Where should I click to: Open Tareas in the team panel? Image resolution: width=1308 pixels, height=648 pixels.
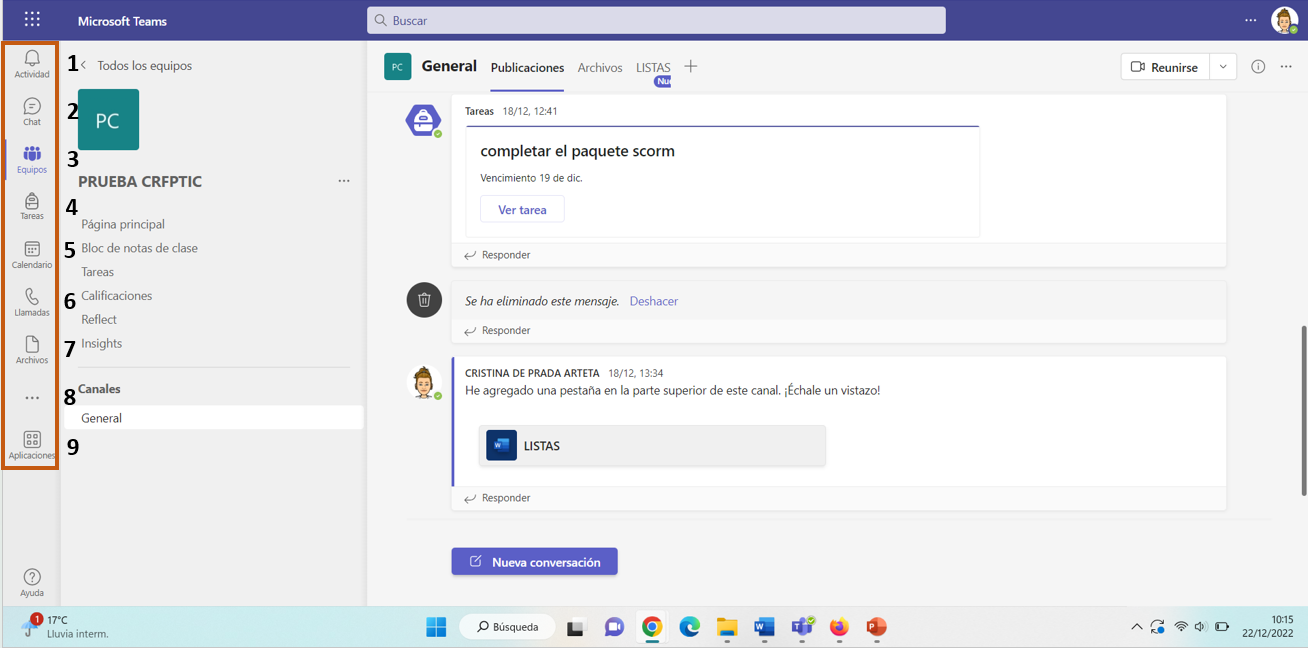tap(97, 272)
